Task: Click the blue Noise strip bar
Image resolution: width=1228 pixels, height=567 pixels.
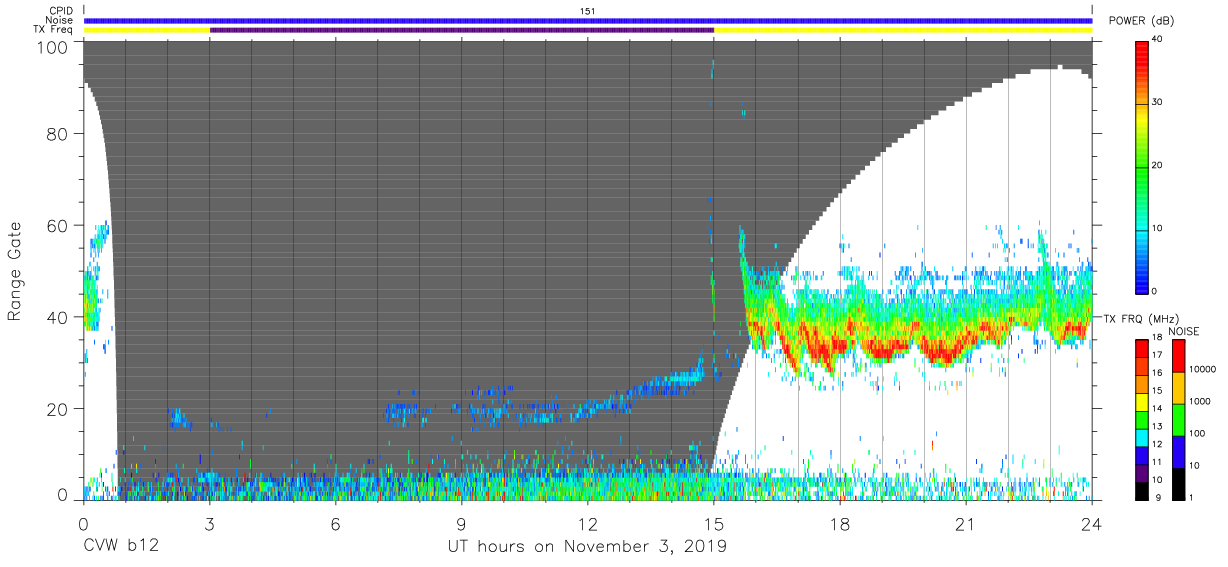Action: click(588, 20)
